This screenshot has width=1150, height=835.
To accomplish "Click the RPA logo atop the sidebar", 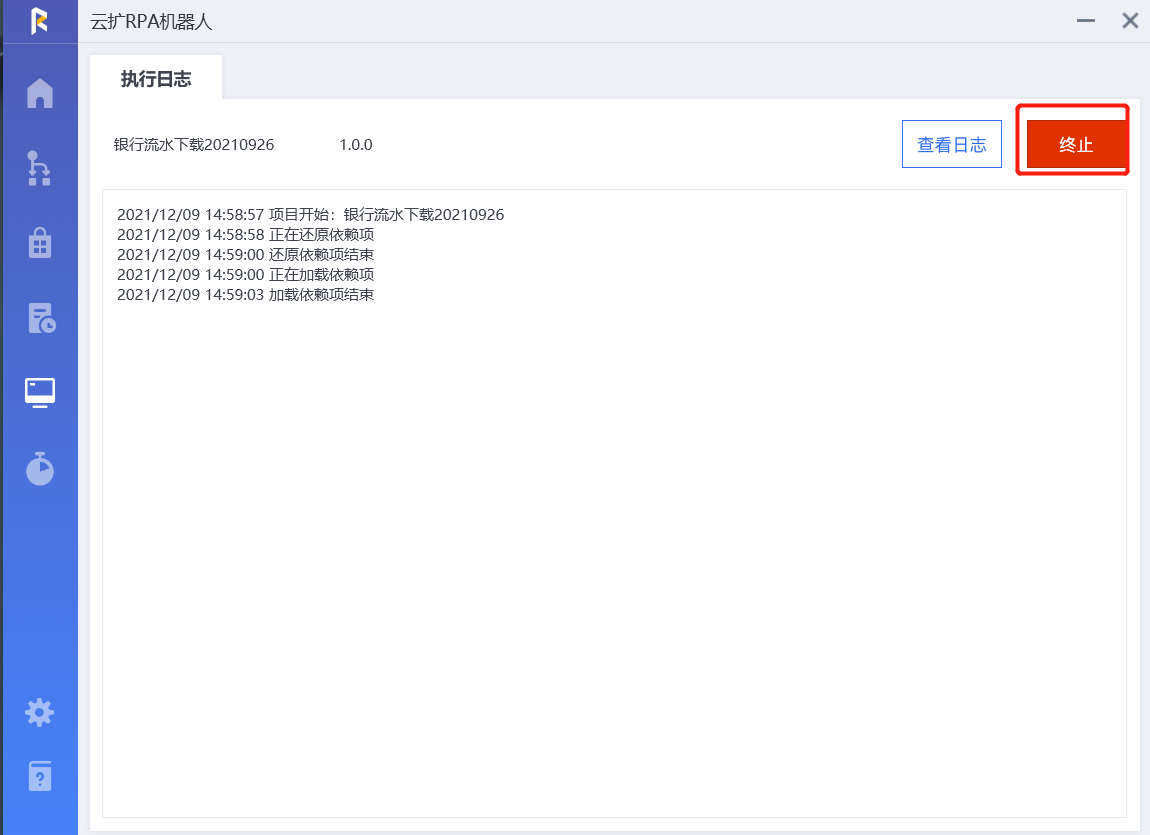I will tap(39, 20).
